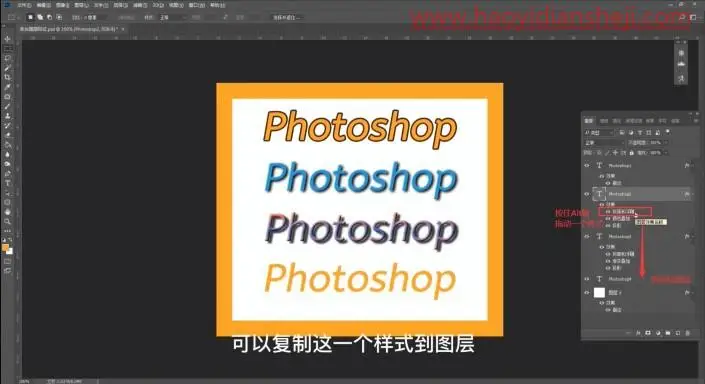Click the delete layer trash icon
Screen dimensions: 705x384
[687, 333]
